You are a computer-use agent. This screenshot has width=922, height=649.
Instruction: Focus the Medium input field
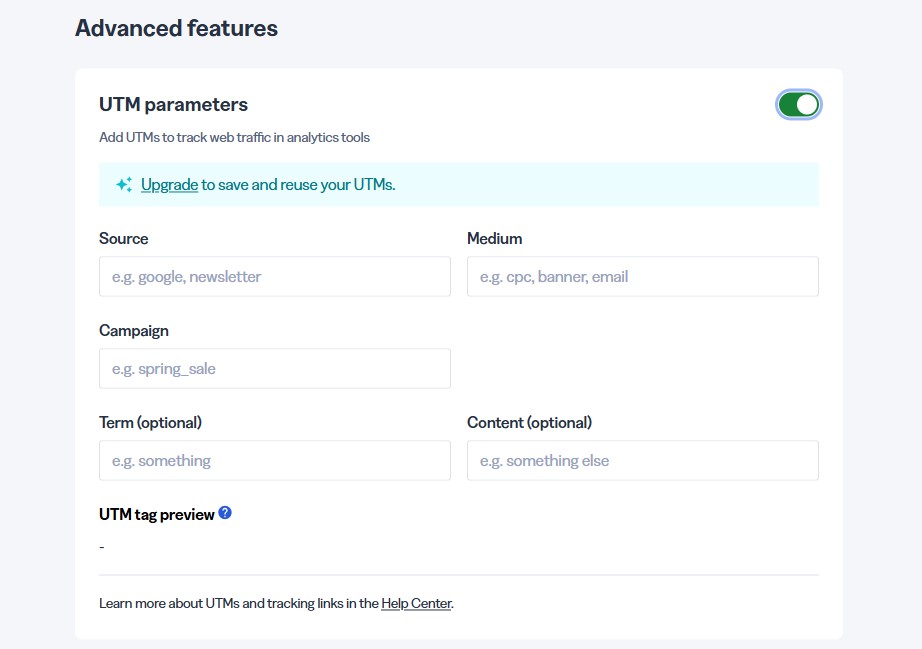point(643,276)
